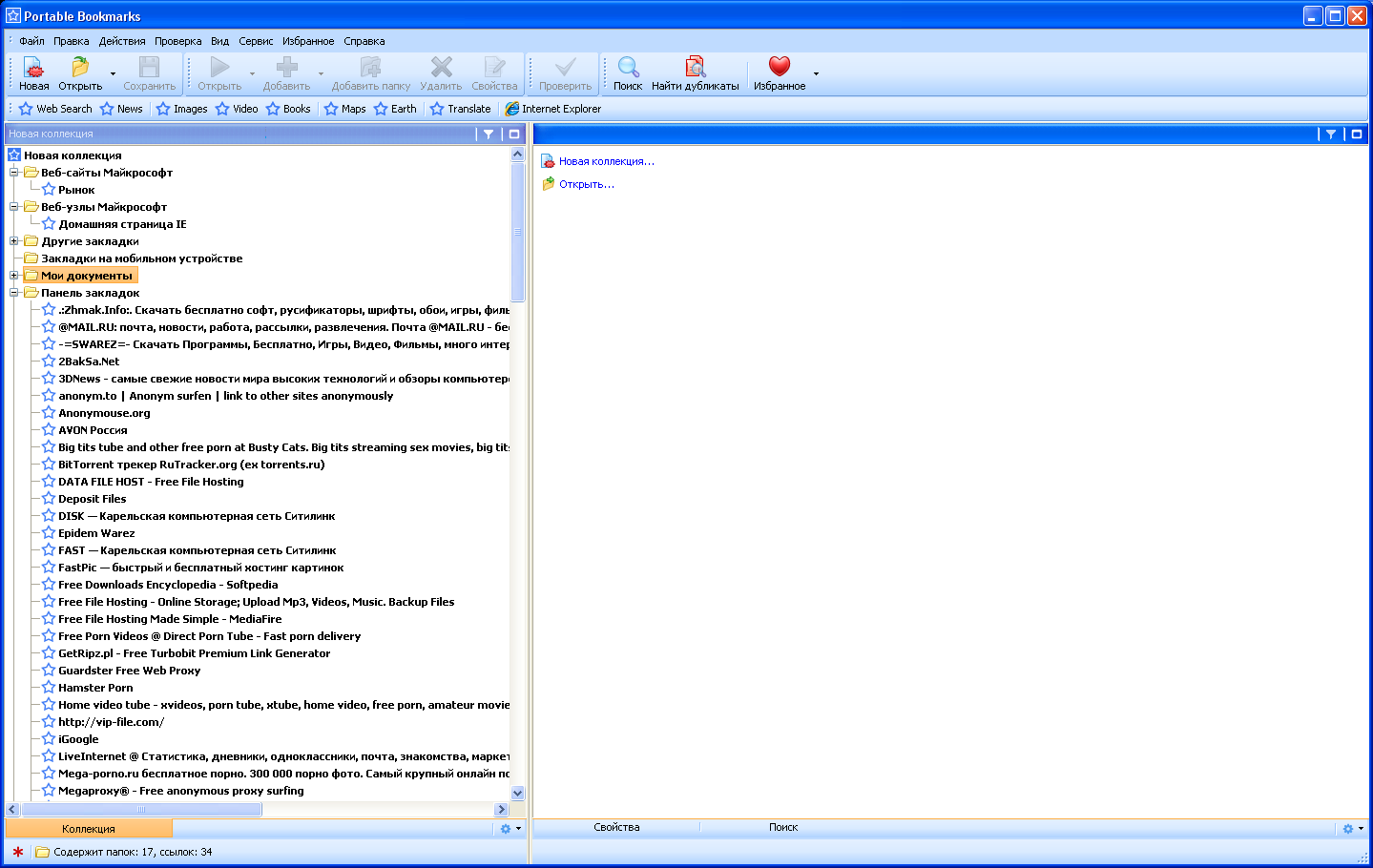Click the Books favorite link
Screen dimensions: 1373x868
[x=288, y=109]
